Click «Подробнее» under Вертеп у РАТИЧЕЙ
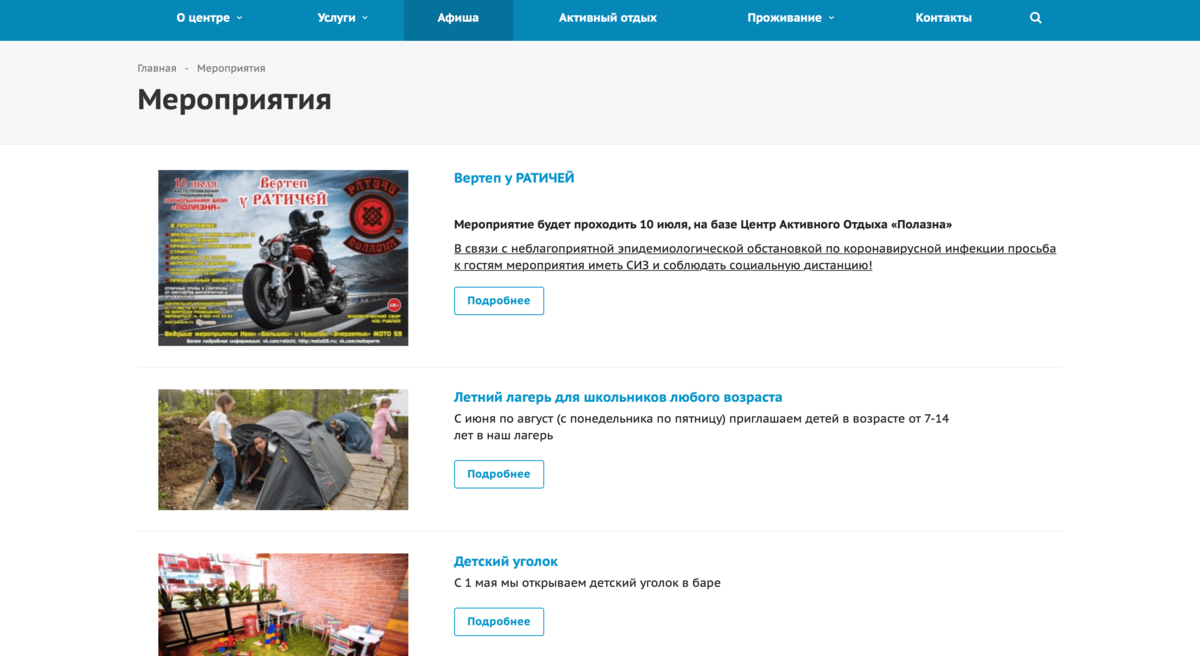Screen dimensions: 1200x656 [x=499, y=301]
